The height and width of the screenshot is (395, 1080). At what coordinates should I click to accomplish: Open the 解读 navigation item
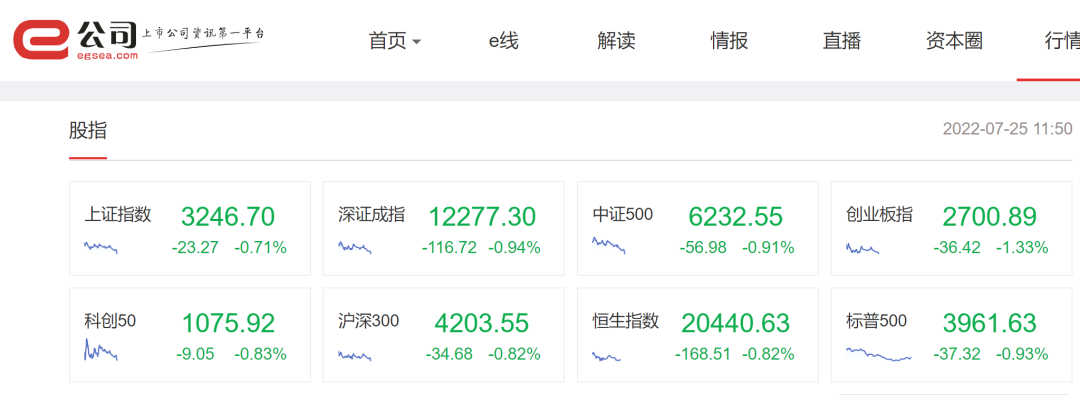tap(616, 41)
